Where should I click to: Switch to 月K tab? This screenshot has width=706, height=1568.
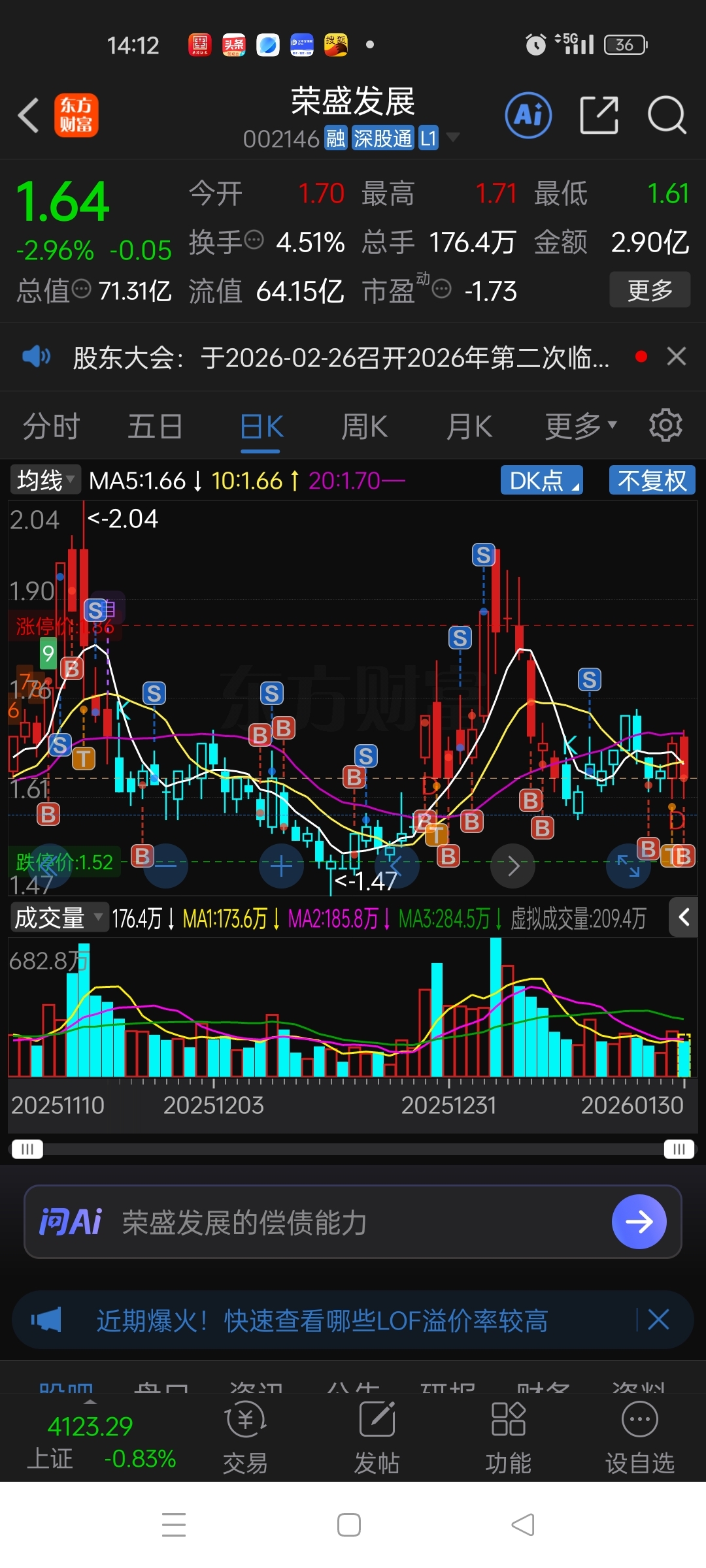[469, 427]
